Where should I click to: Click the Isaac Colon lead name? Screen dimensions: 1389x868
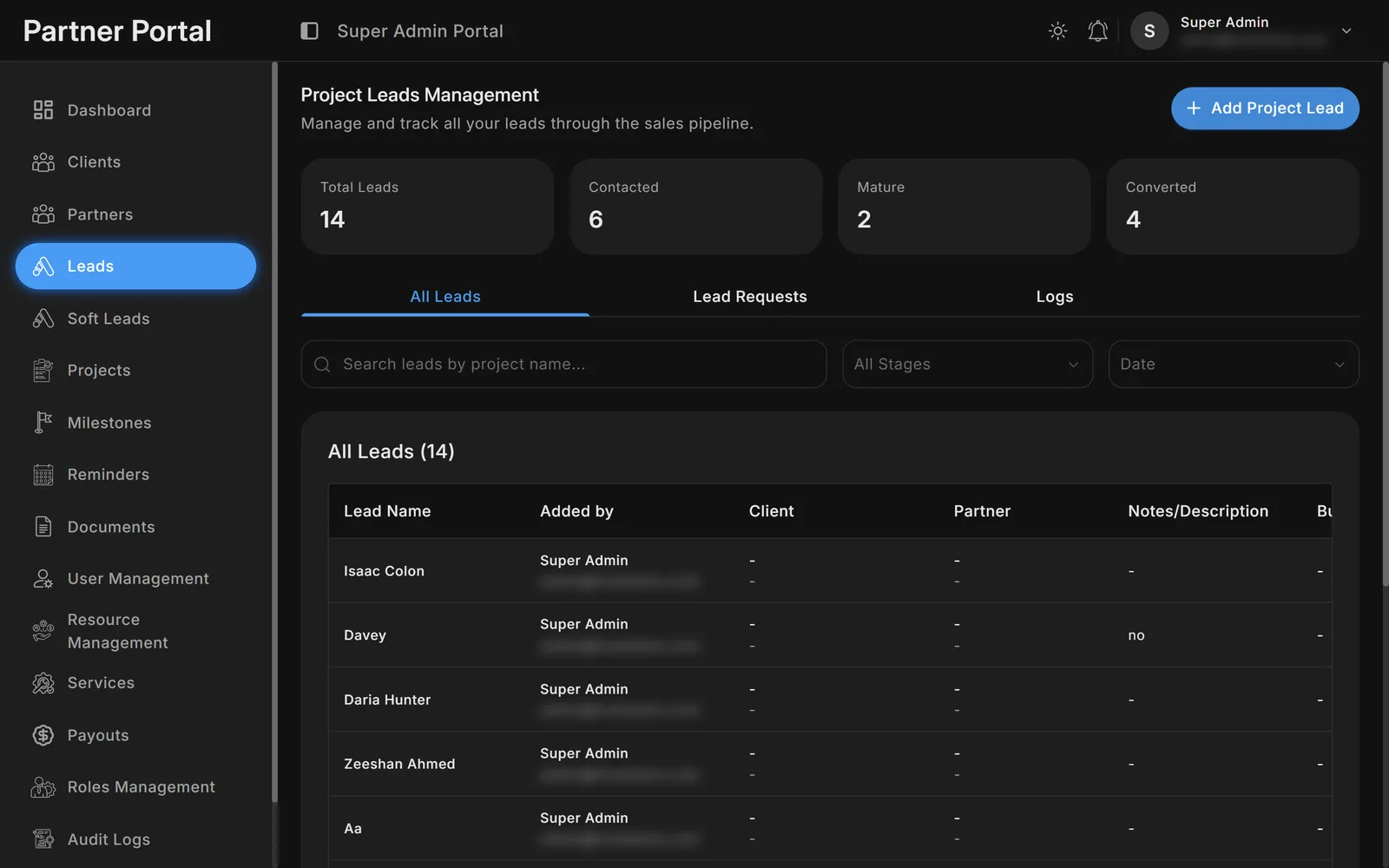(x=384, y=571)
